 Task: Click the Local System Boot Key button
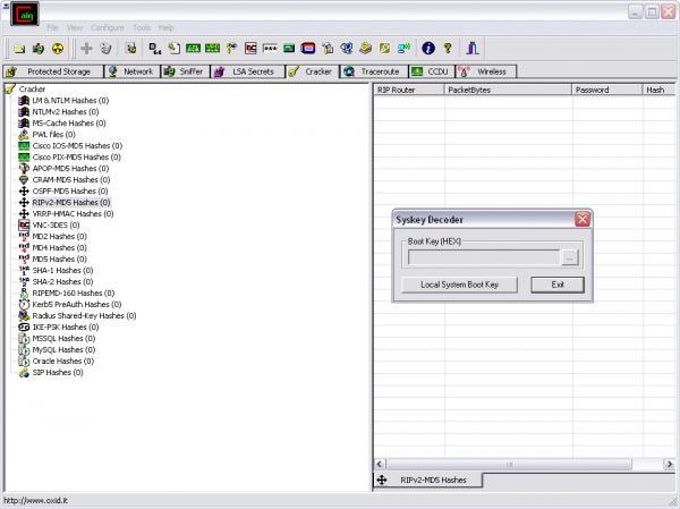(459, 285)
